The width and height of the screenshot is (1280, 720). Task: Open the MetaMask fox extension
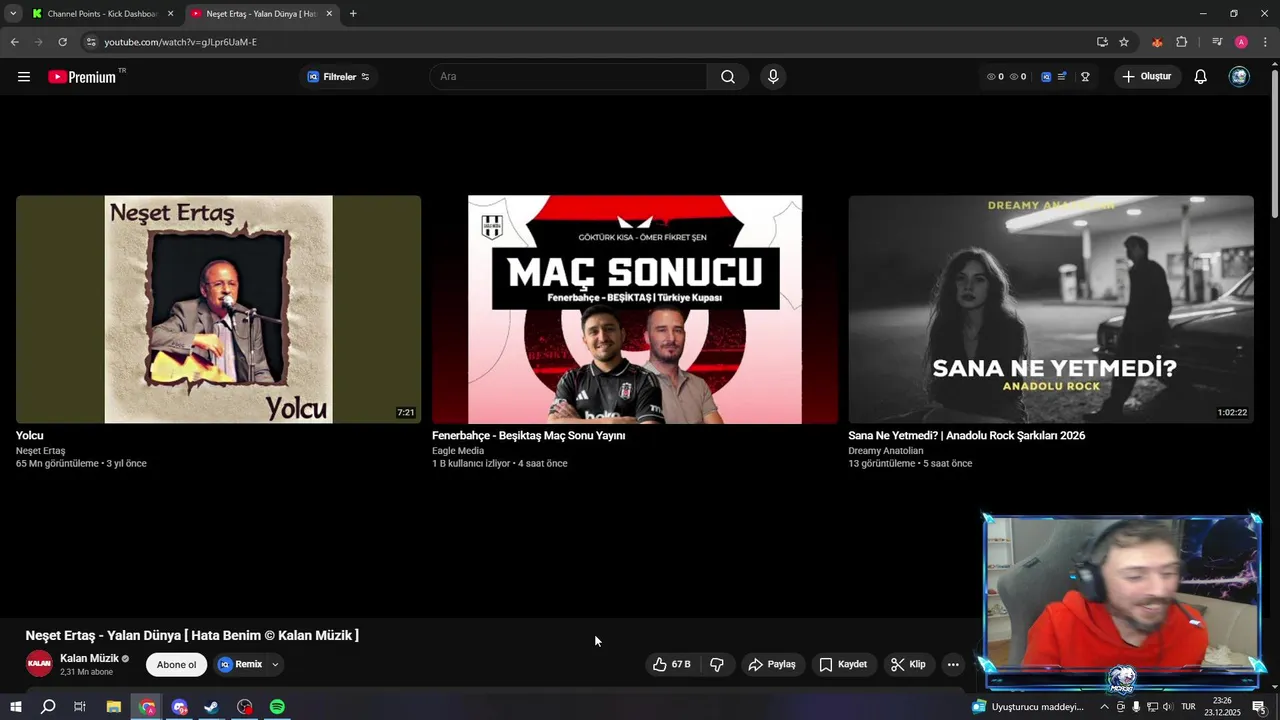1157,42
